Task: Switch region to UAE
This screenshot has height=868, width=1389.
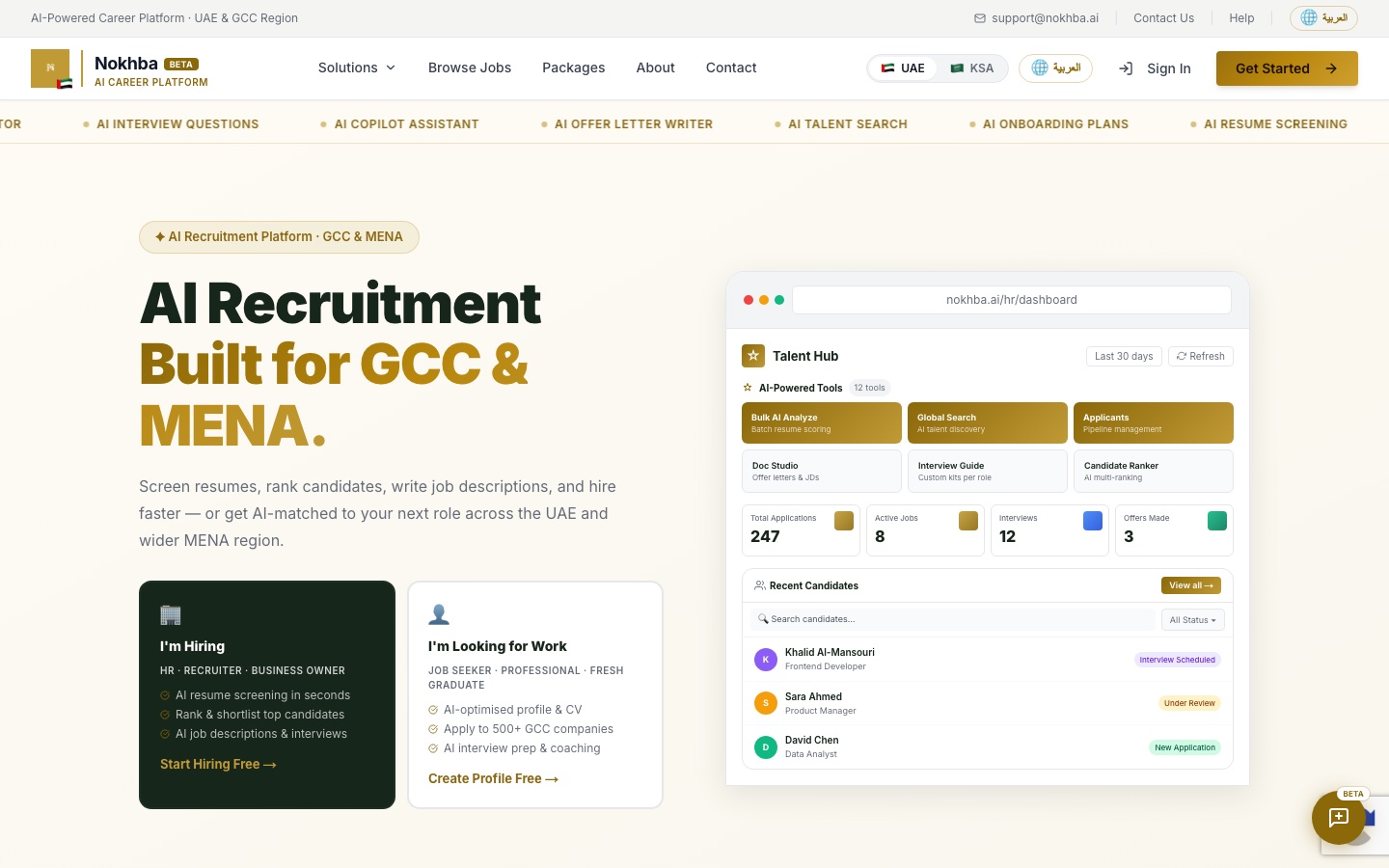Action: tap(903, 68)
